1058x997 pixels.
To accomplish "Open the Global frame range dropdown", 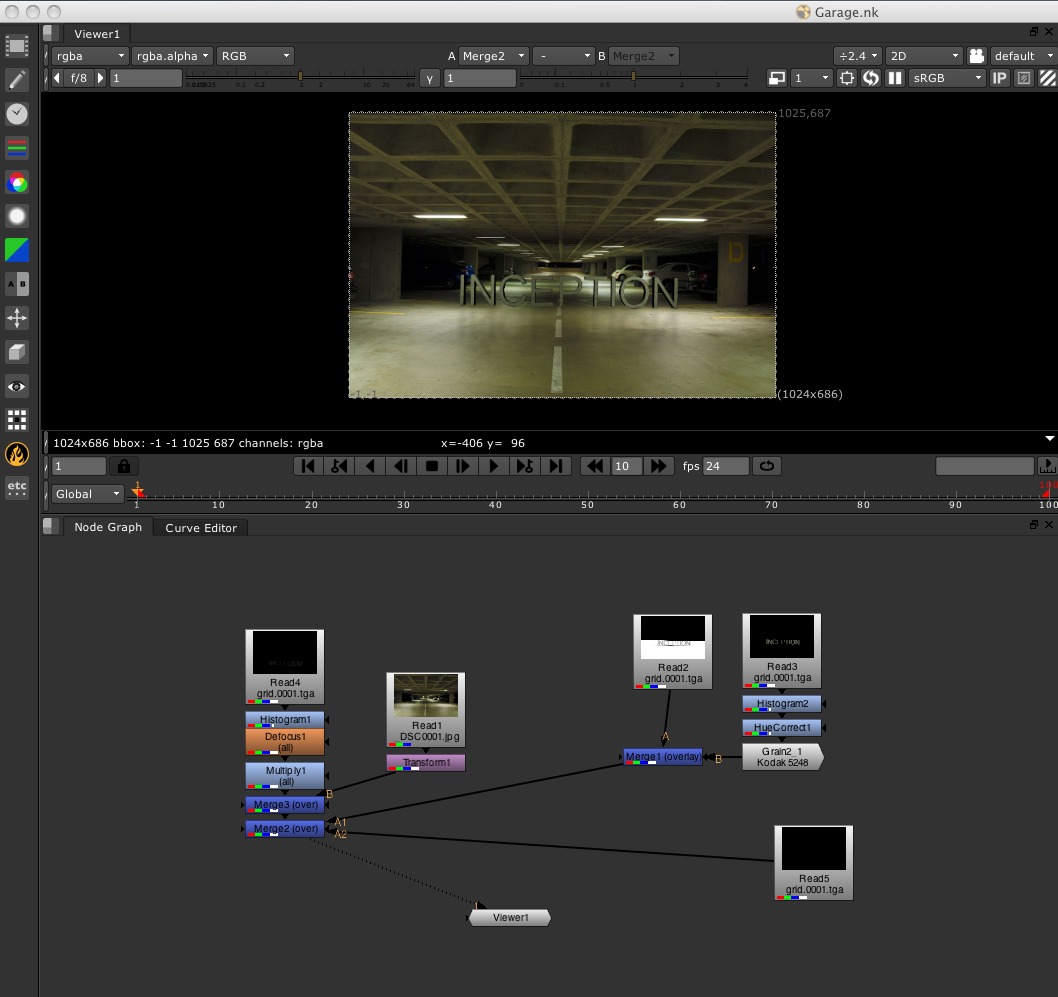I will pyautogui.click(x=86, y=493).
